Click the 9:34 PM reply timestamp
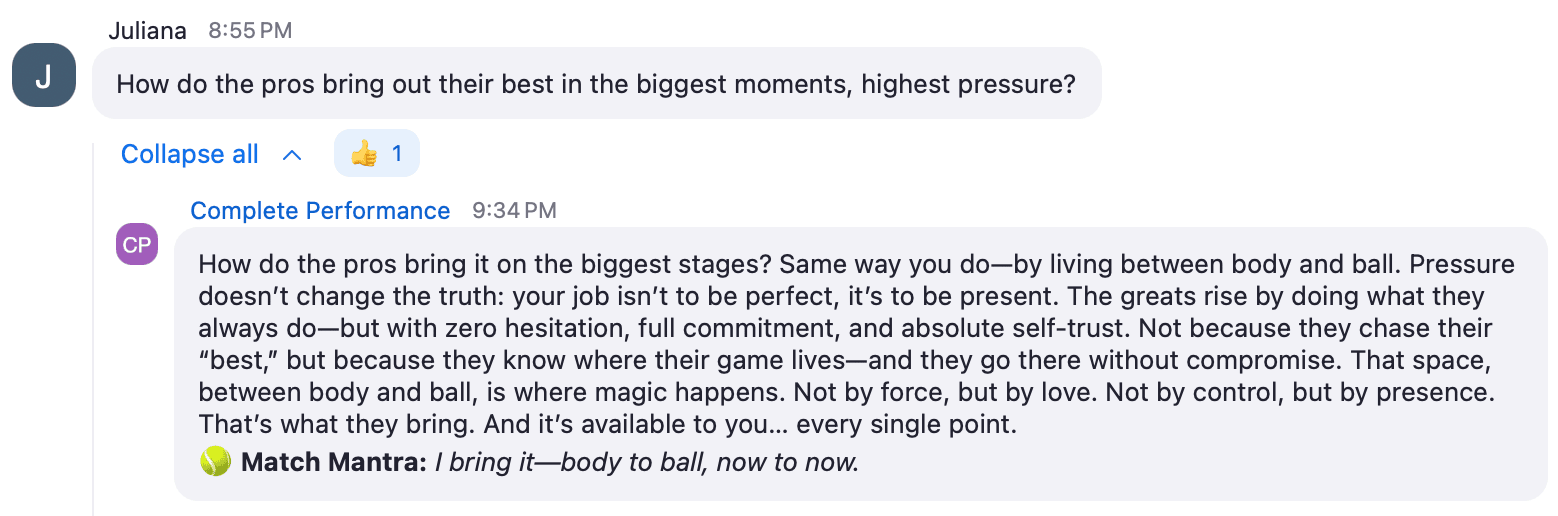1558x516 pixels. coord(514,211)
